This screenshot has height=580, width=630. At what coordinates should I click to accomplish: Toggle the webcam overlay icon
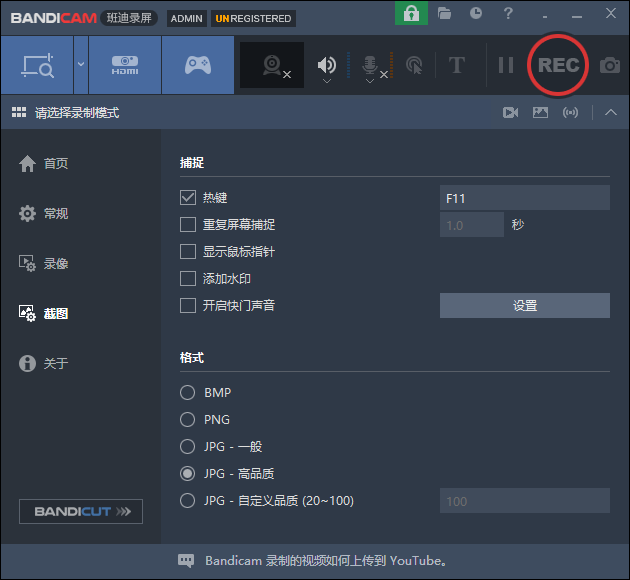click(272, 65)
